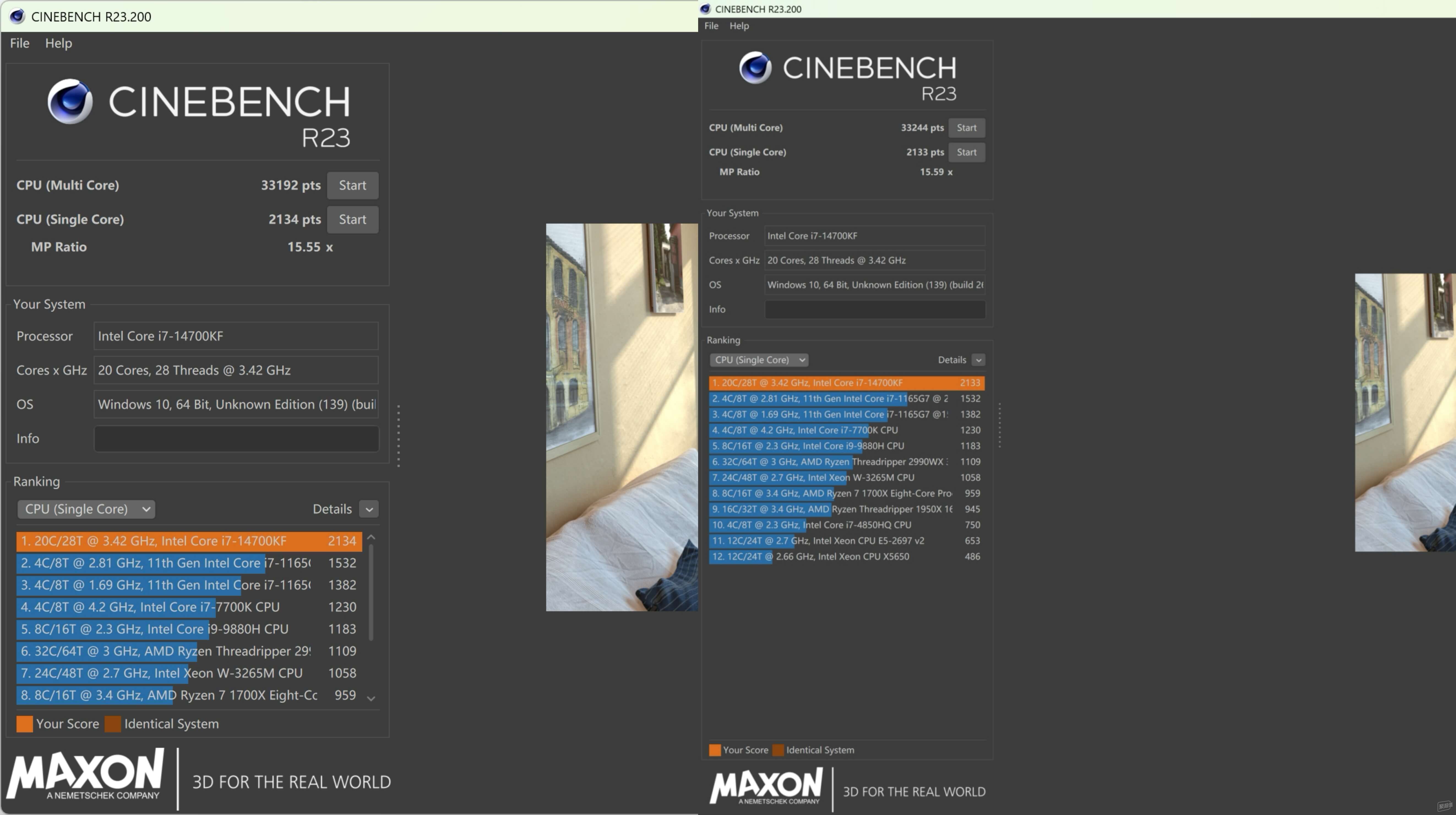
Task: Click rendered room preview in left window
Action: pyautogui.click(x=622, y=417)
